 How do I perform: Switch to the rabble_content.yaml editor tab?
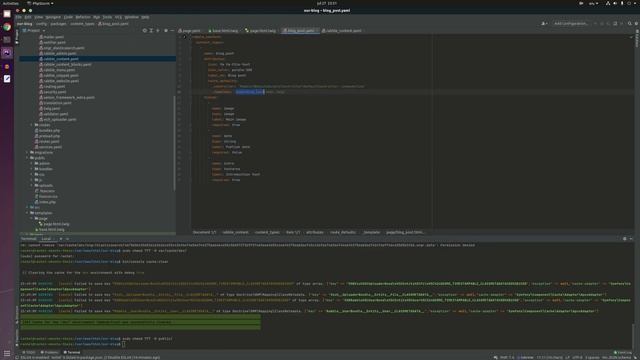tap(342, 31)
